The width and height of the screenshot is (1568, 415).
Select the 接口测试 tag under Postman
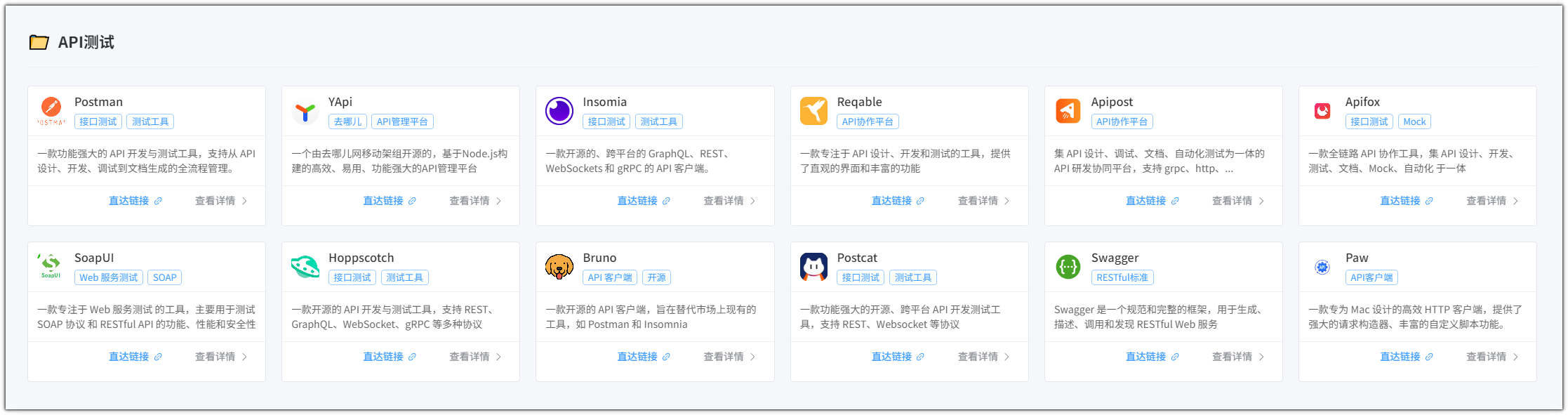[98, 121]
